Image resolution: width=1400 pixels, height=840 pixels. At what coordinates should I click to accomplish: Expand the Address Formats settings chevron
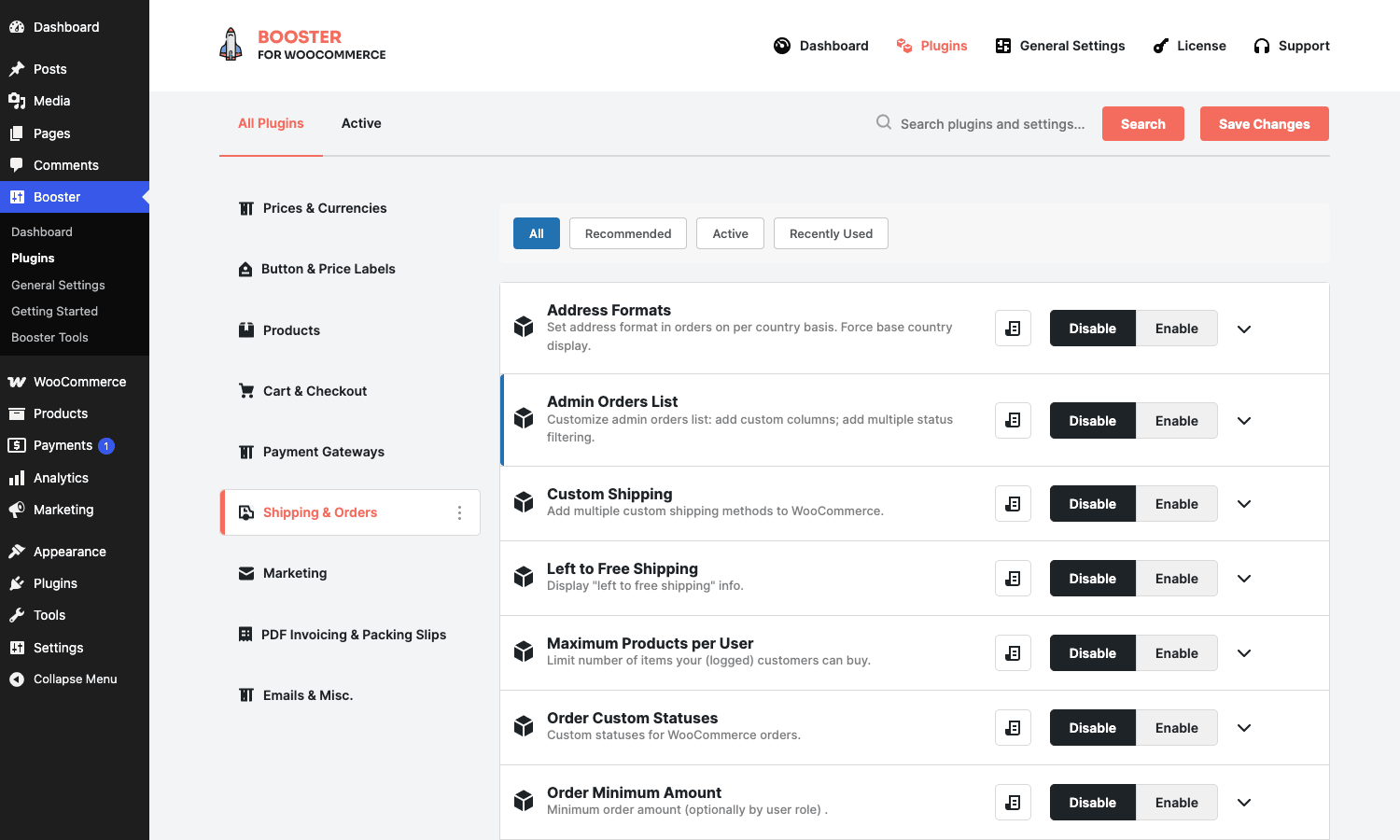tap(1244, 329)
